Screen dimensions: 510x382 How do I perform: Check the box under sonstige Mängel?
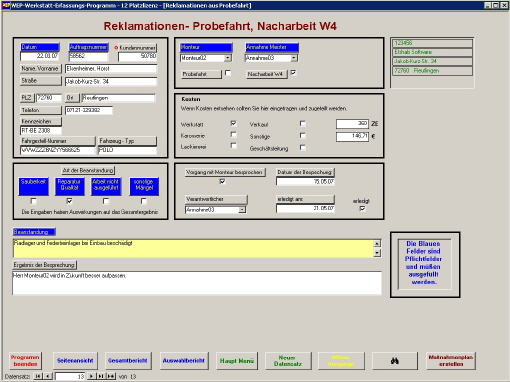pos(144,201)
